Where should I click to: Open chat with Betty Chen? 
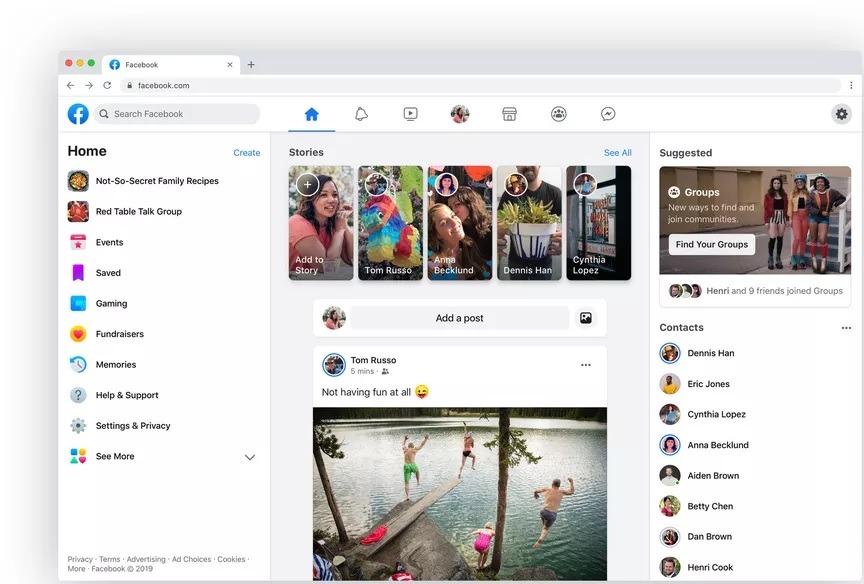point(697,506)
